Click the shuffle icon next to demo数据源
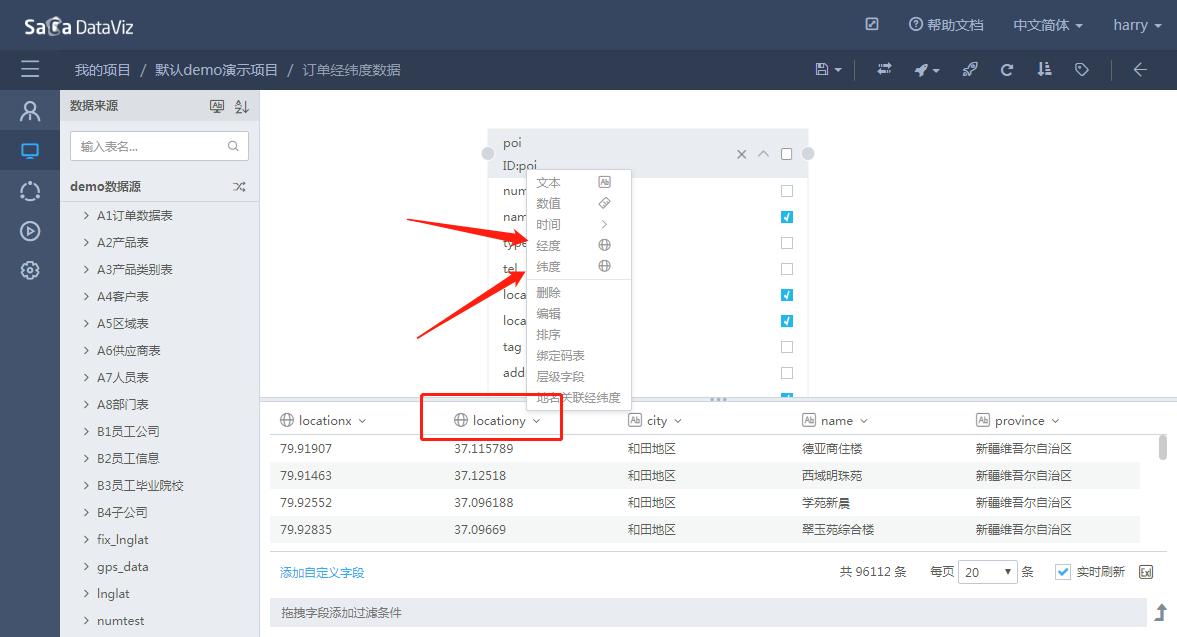The image size is (1177, 637). tap(239, 187)
